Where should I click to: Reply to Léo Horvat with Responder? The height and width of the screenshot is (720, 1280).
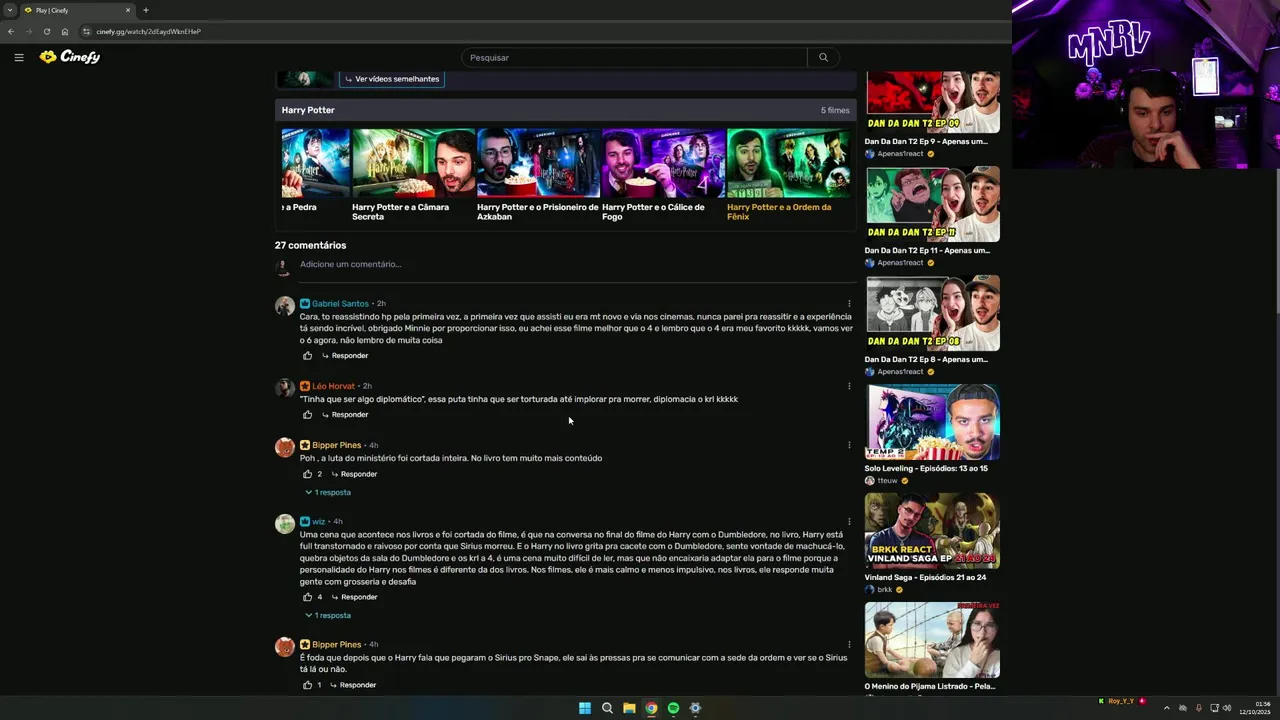[345, 415]
